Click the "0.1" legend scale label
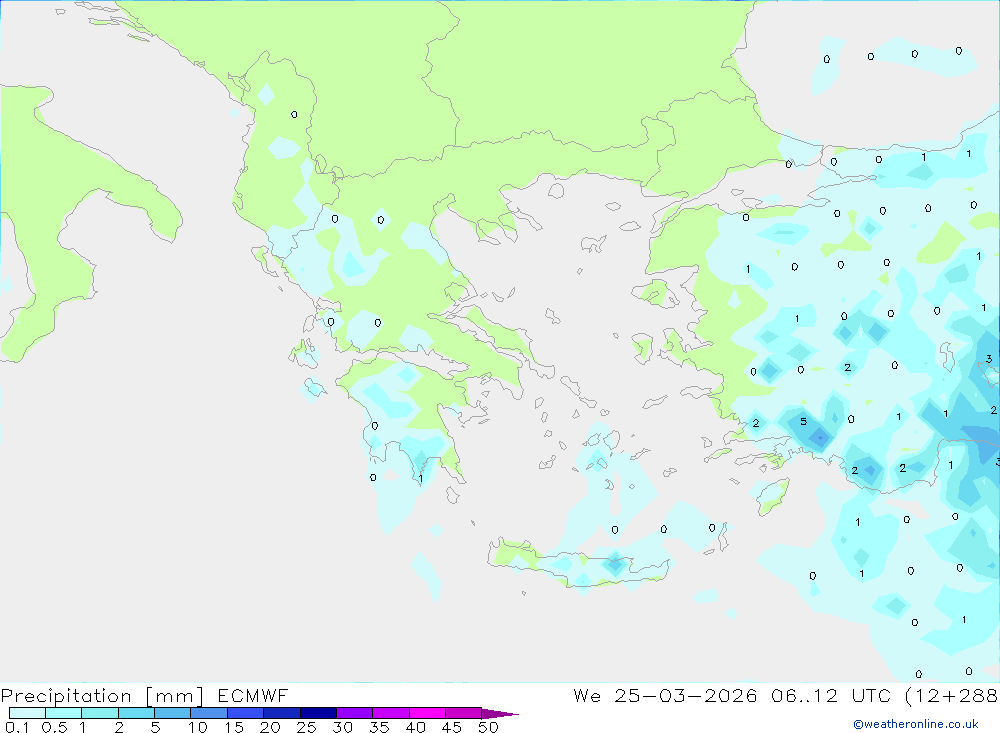1000x733 pixels. pyautogui.click(x=17, y=727)
